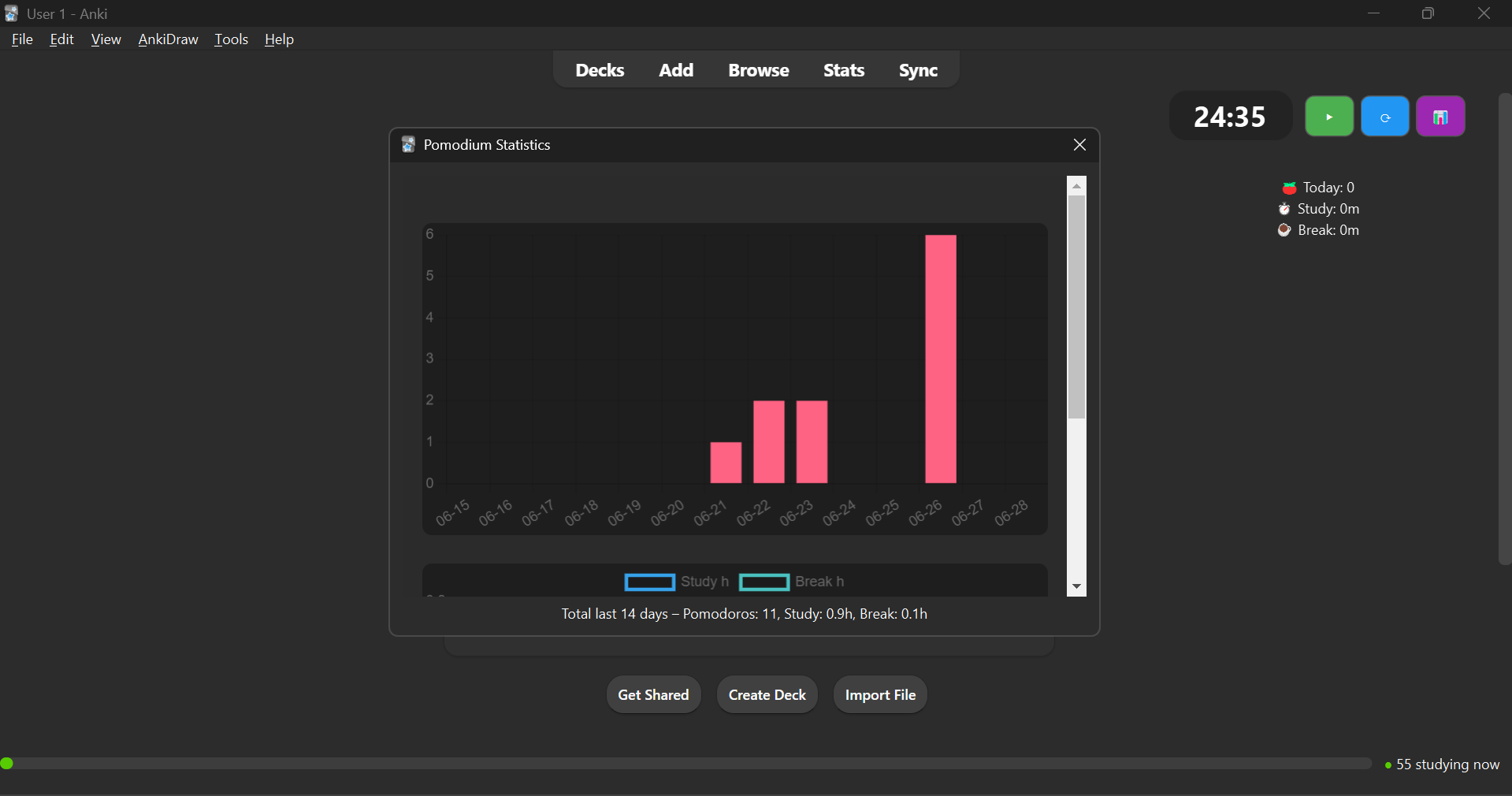Click the 06-26 pomodoro bar in chart
The height and width of the screenshot is (796, 1512).
tap(940, 359)
